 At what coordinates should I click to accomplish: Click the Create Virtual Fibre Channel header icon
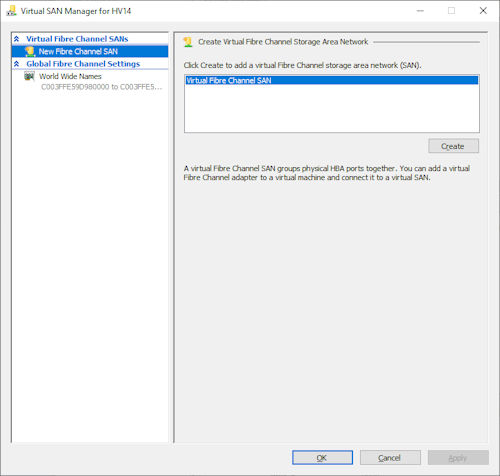point(188,42)
